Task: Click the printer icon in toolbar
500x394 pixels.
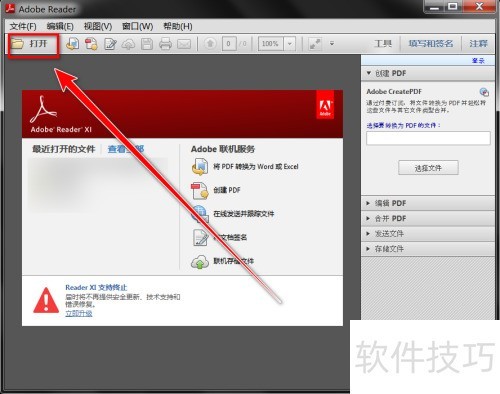Action: pos(165,44)
